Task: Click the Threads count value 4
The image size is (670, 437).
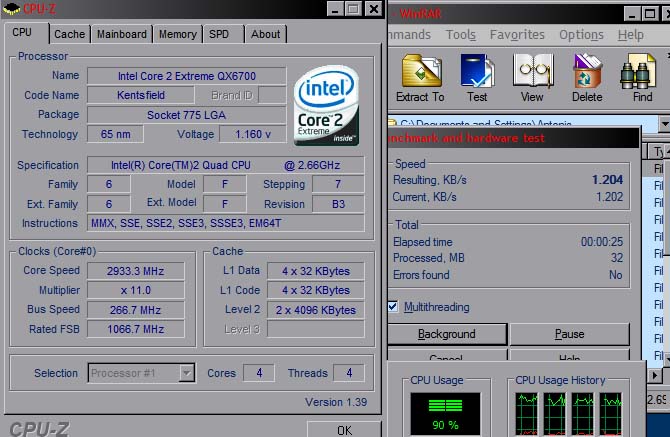Action: pos(349,373)
